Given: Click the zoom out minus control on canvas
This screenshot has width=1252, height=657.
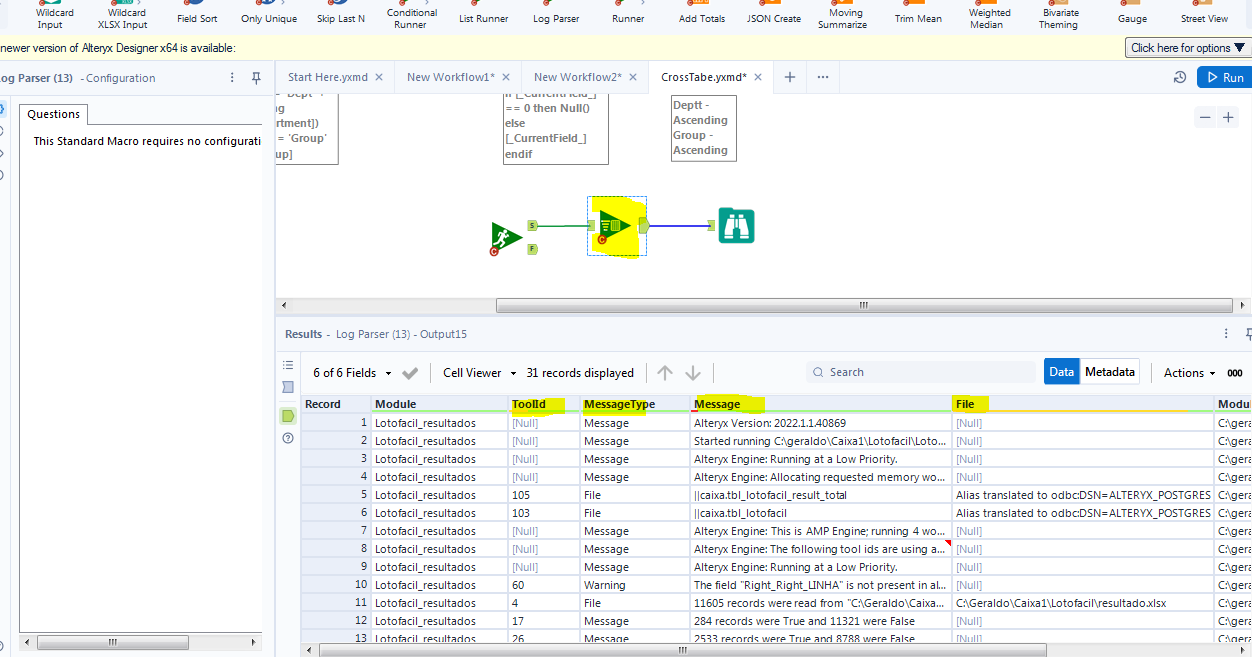Looking at the screenshot, I should tap(1205, 117).
